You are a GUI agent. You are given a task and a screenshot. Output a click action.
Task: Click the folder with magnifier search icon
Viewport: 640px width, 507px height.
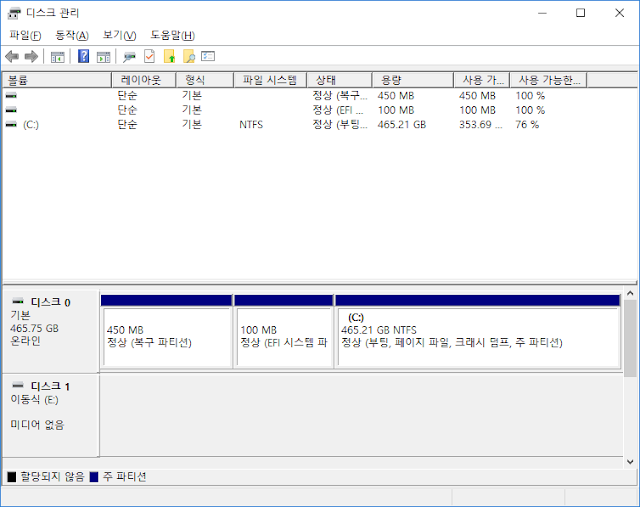coord(189,56)
